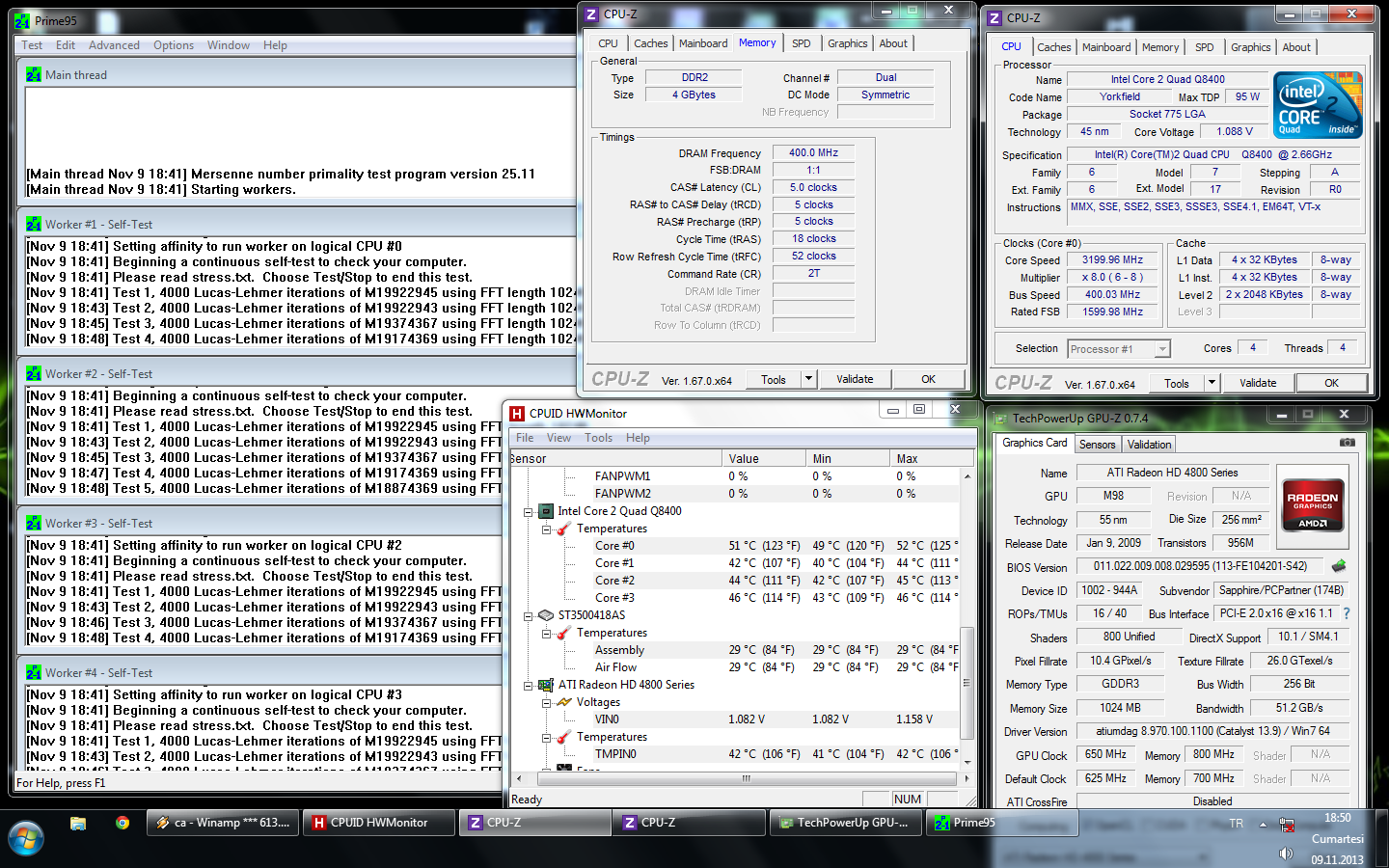Click the GPU-Z title bar icon
Image resolution: width=1389 pixels, height=868 pixels.
1000,419
